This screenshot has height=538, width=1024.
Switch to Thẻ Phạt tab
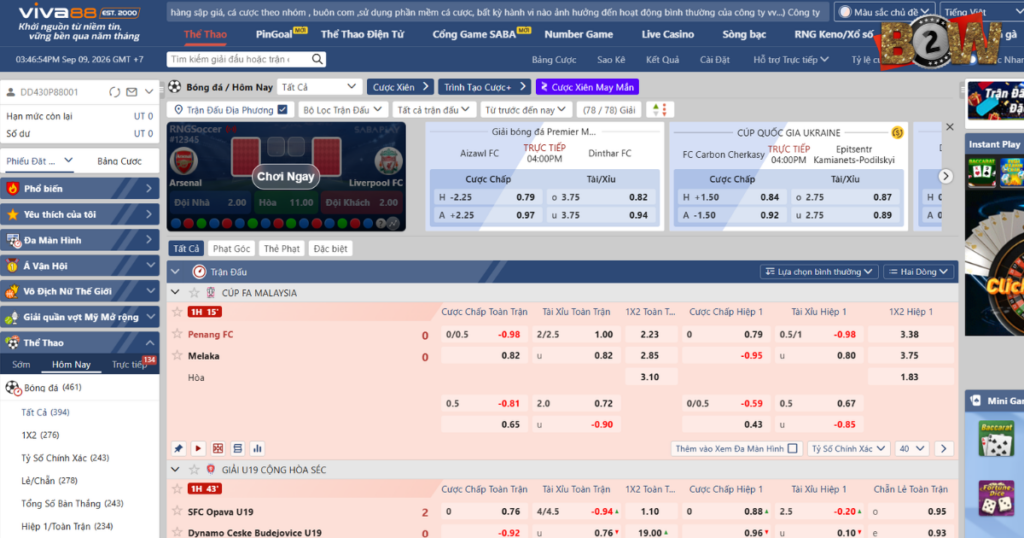pyautogui.click(x=281, y=248)
